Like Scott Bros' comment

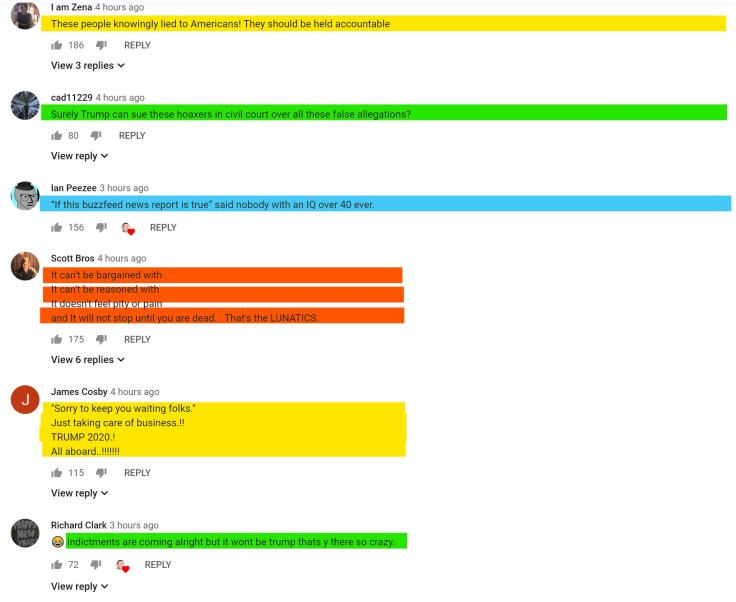[56, 339]
